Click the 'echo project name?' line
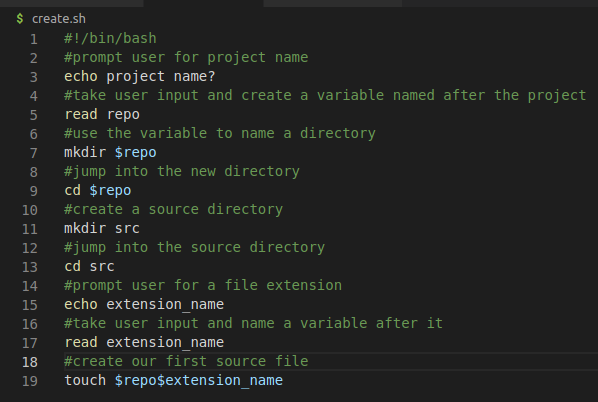 [140, 76]
